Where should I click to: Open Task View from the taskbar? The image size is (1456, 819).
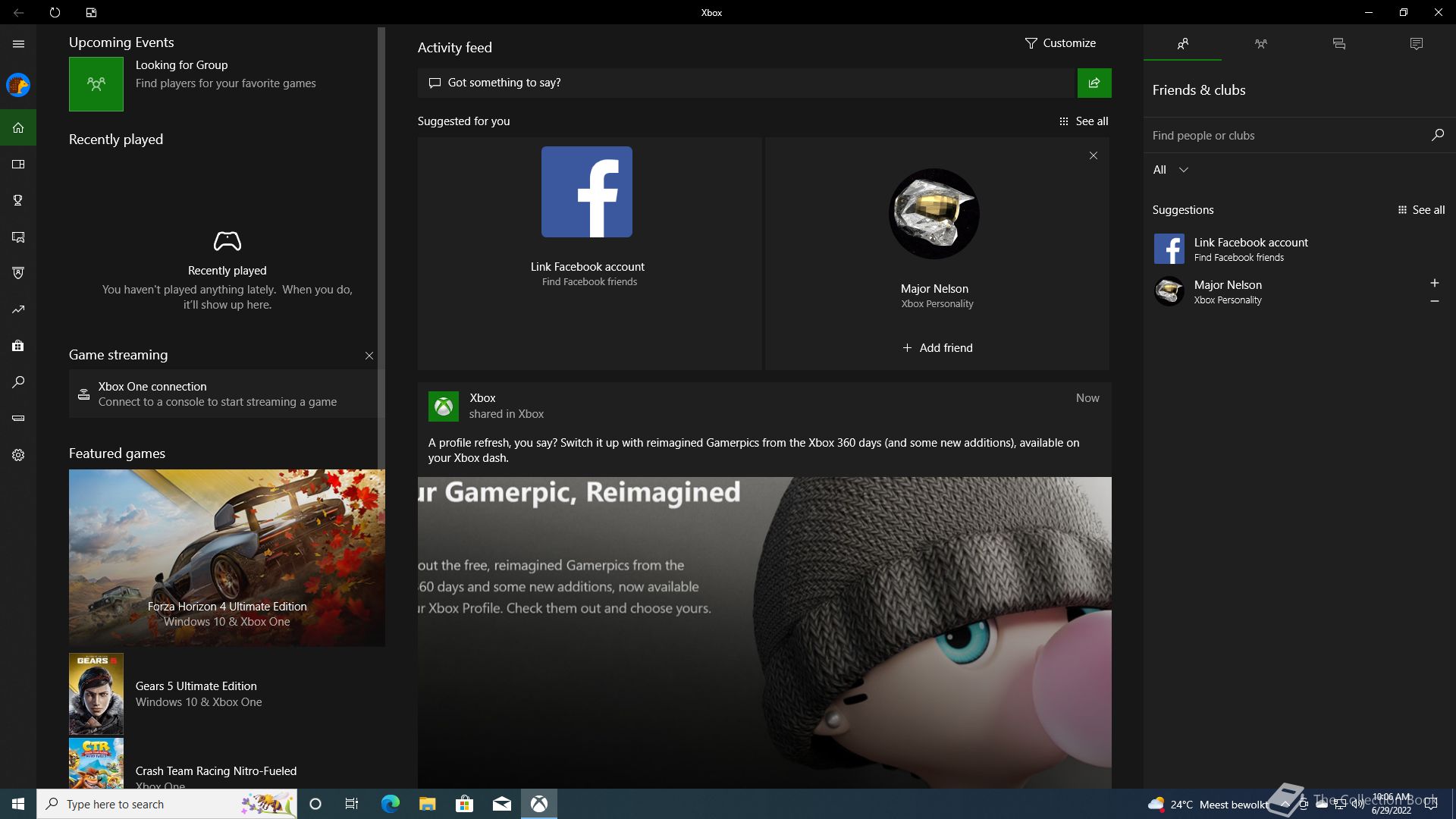352,804
